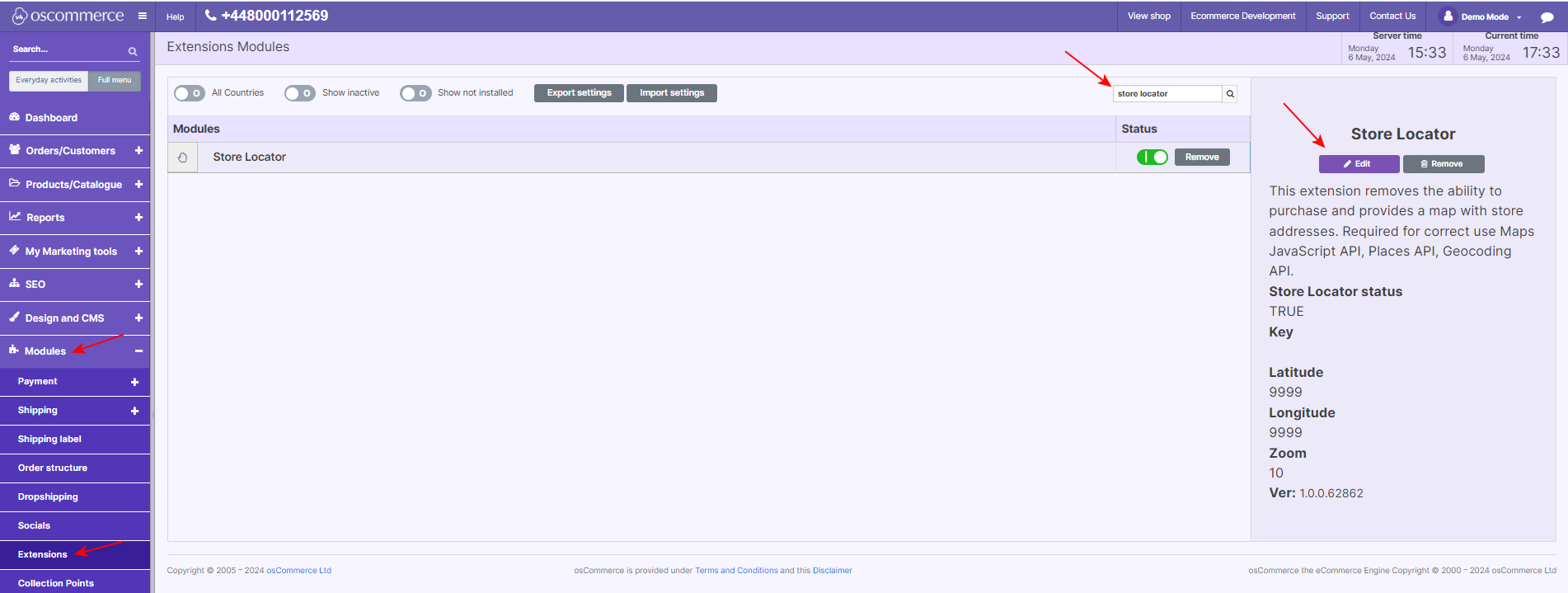This screenshot has width=1568, height=593.
Task: Expand the Products/Catalogue menu plus
Action: (x=138, y=184)
